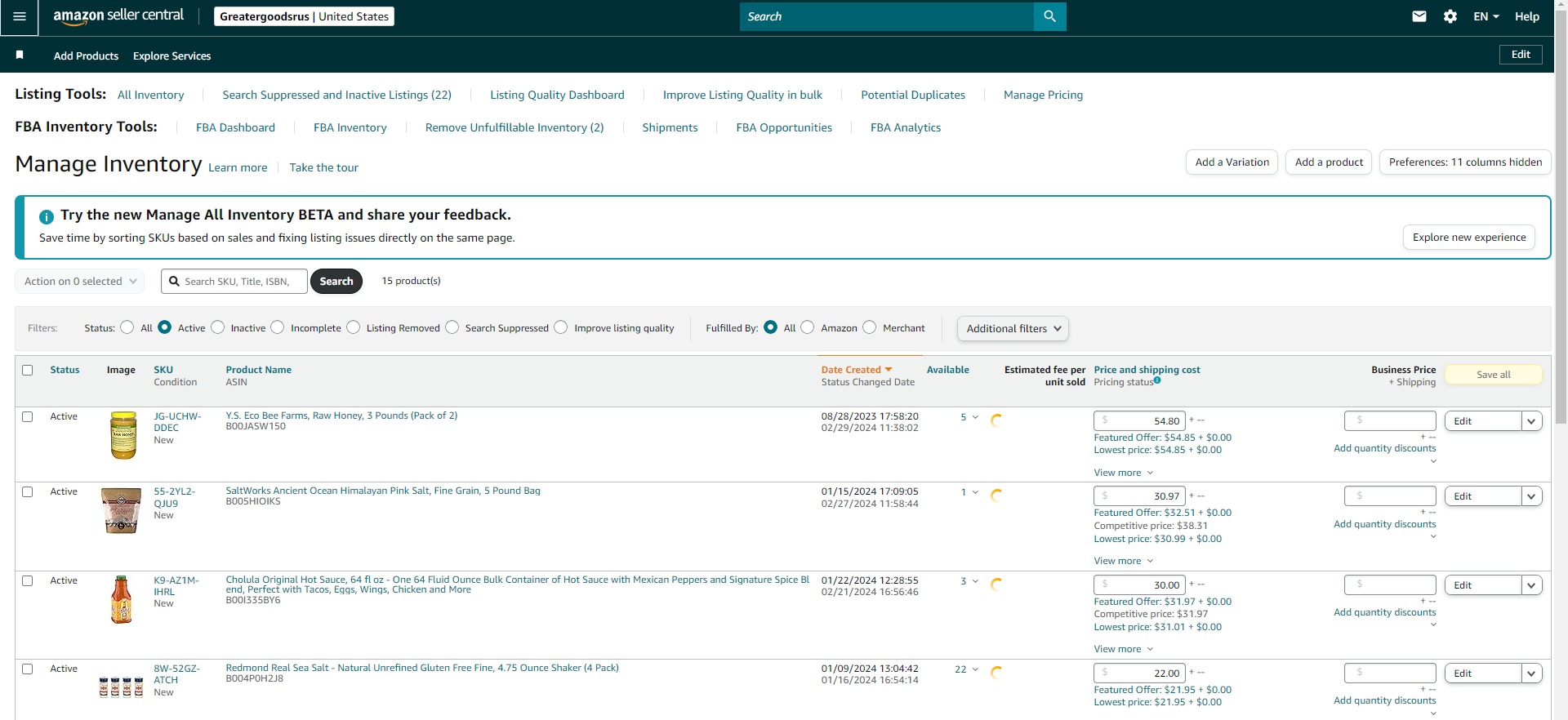Select the Incomplete status radio button

click(278, 327)
